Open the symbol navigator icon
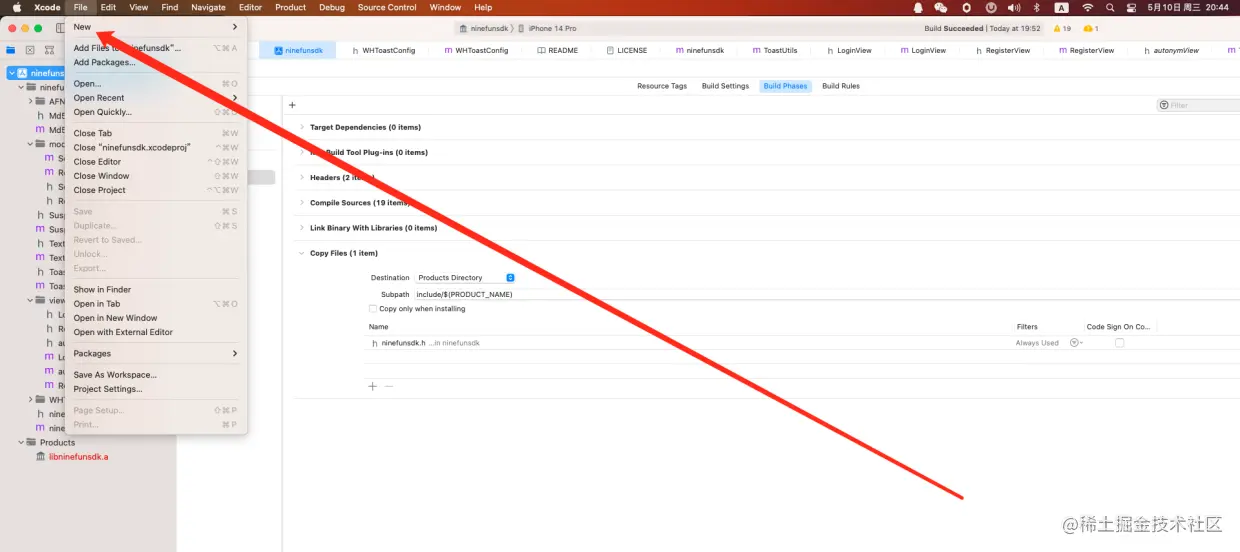 pyautogui.click(x=49, y=50)
